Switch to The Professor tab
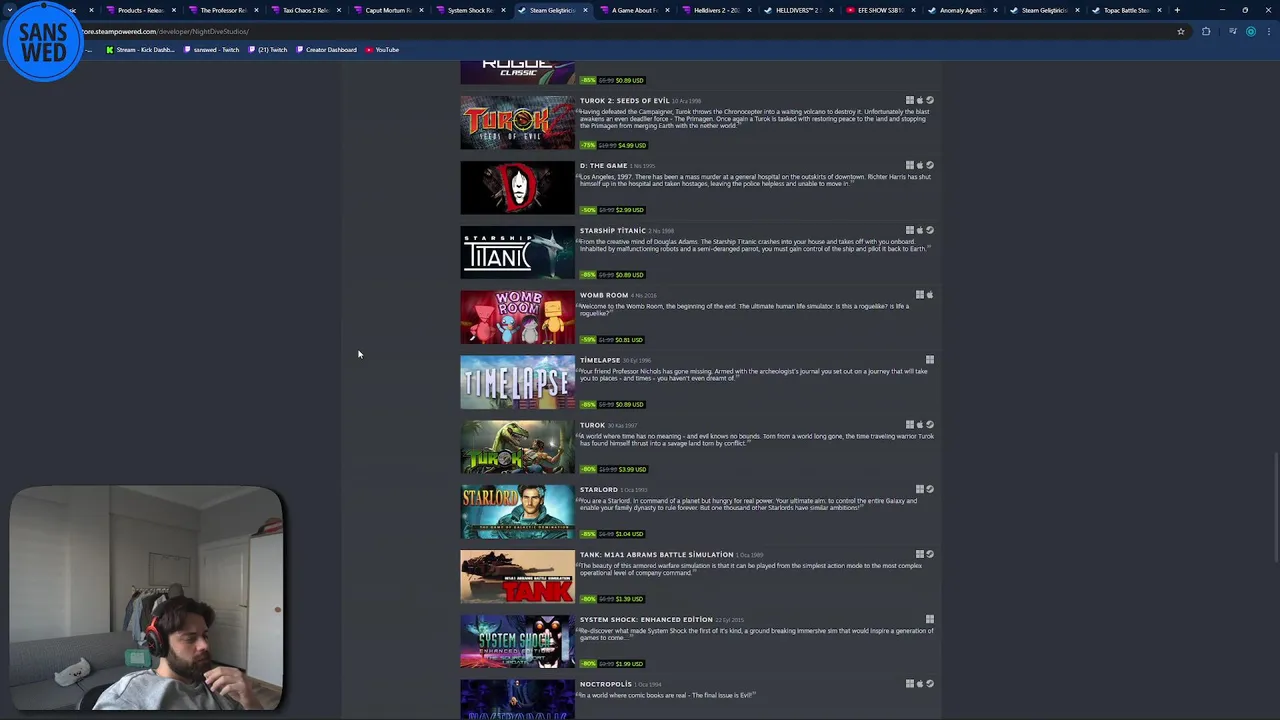The height and width of the screenshot is (720, 1280). tap(223, 10)
